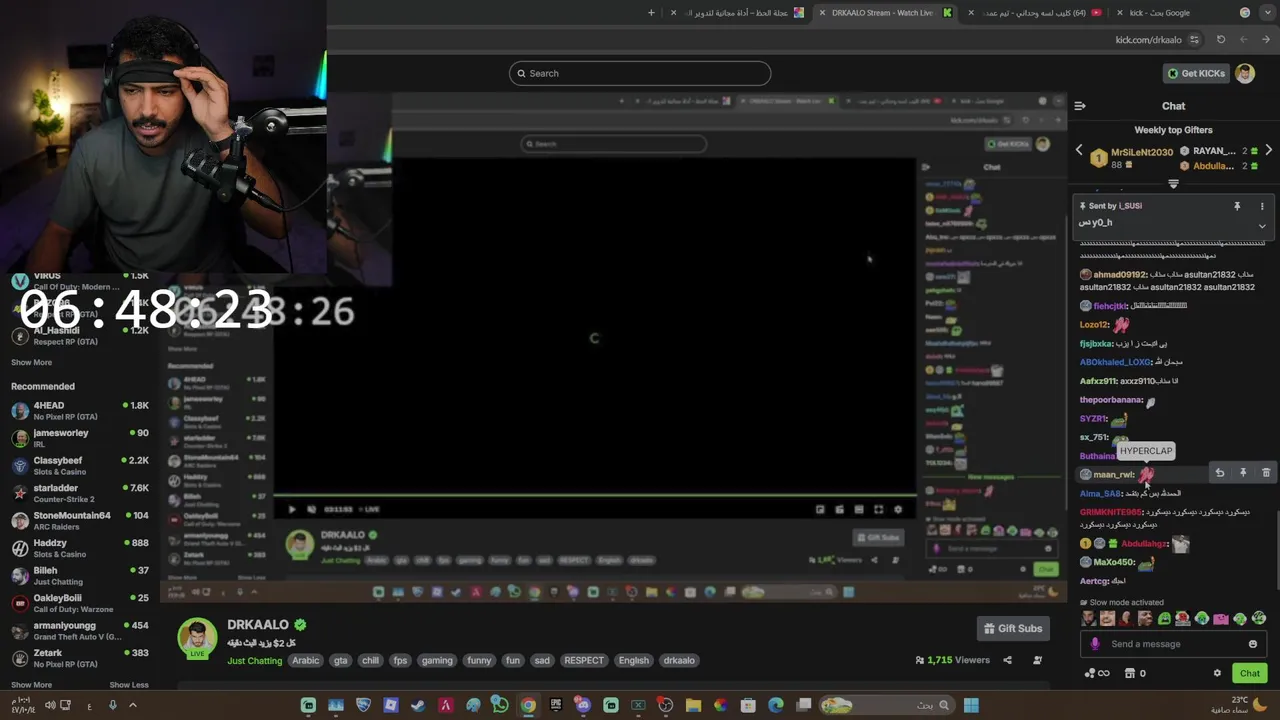
Task: Open starladder recommended channel
Action: coord(80,492)
